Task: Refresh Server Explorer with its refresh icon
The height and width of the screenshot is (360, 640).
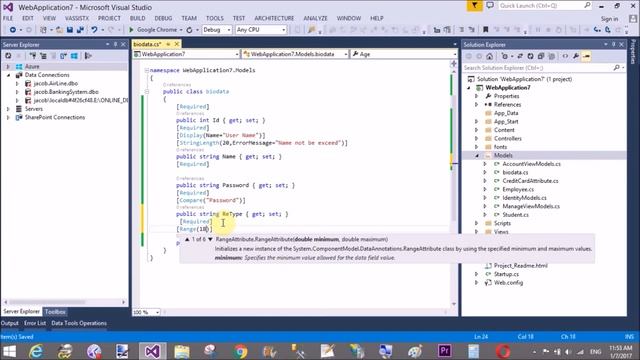Action: 8,56
